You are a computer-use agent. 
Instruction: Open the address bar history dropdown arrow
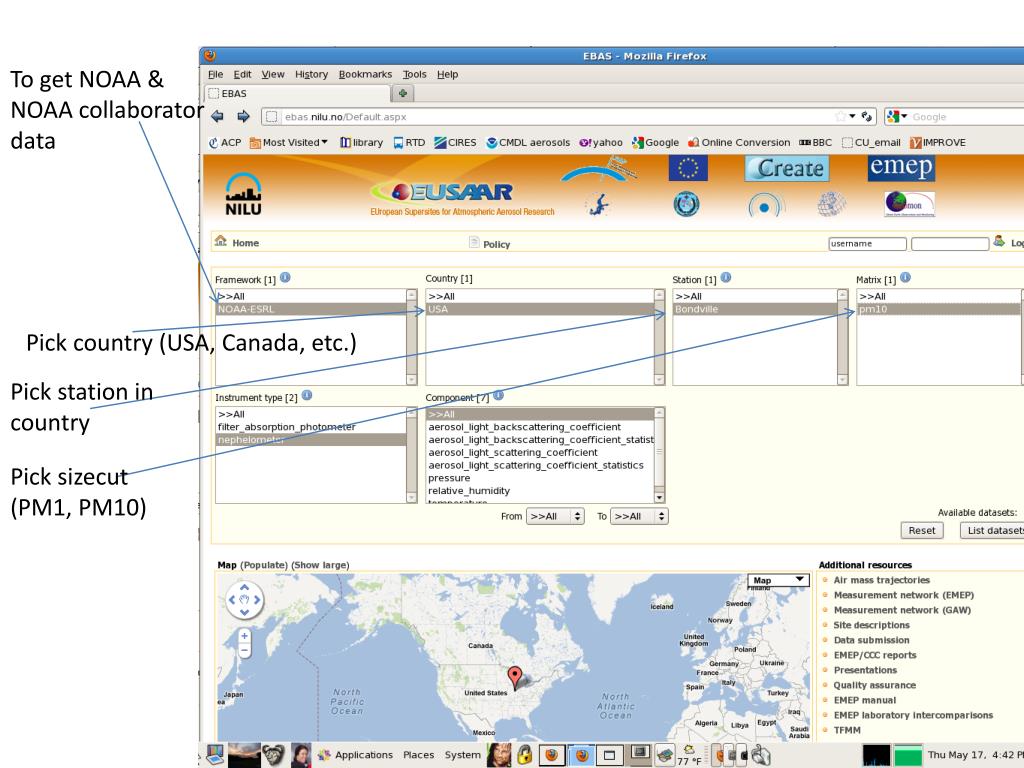click(x=852, y=116)
